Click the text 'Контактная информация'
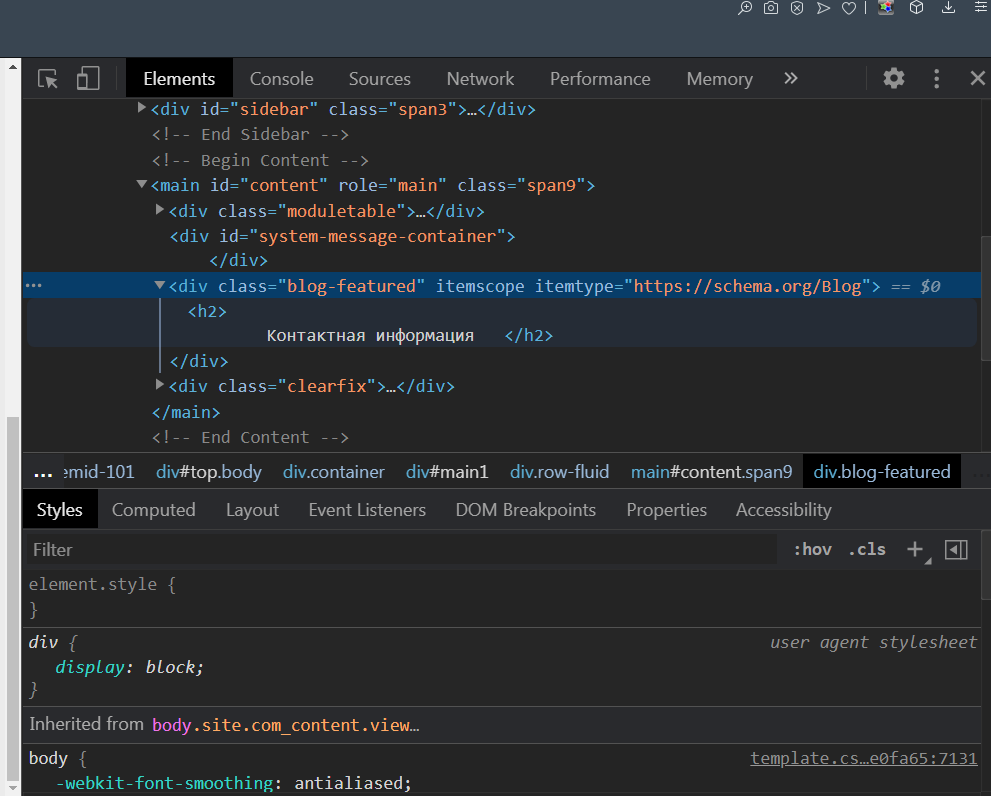The image size is (991, 796). (370, 336)
